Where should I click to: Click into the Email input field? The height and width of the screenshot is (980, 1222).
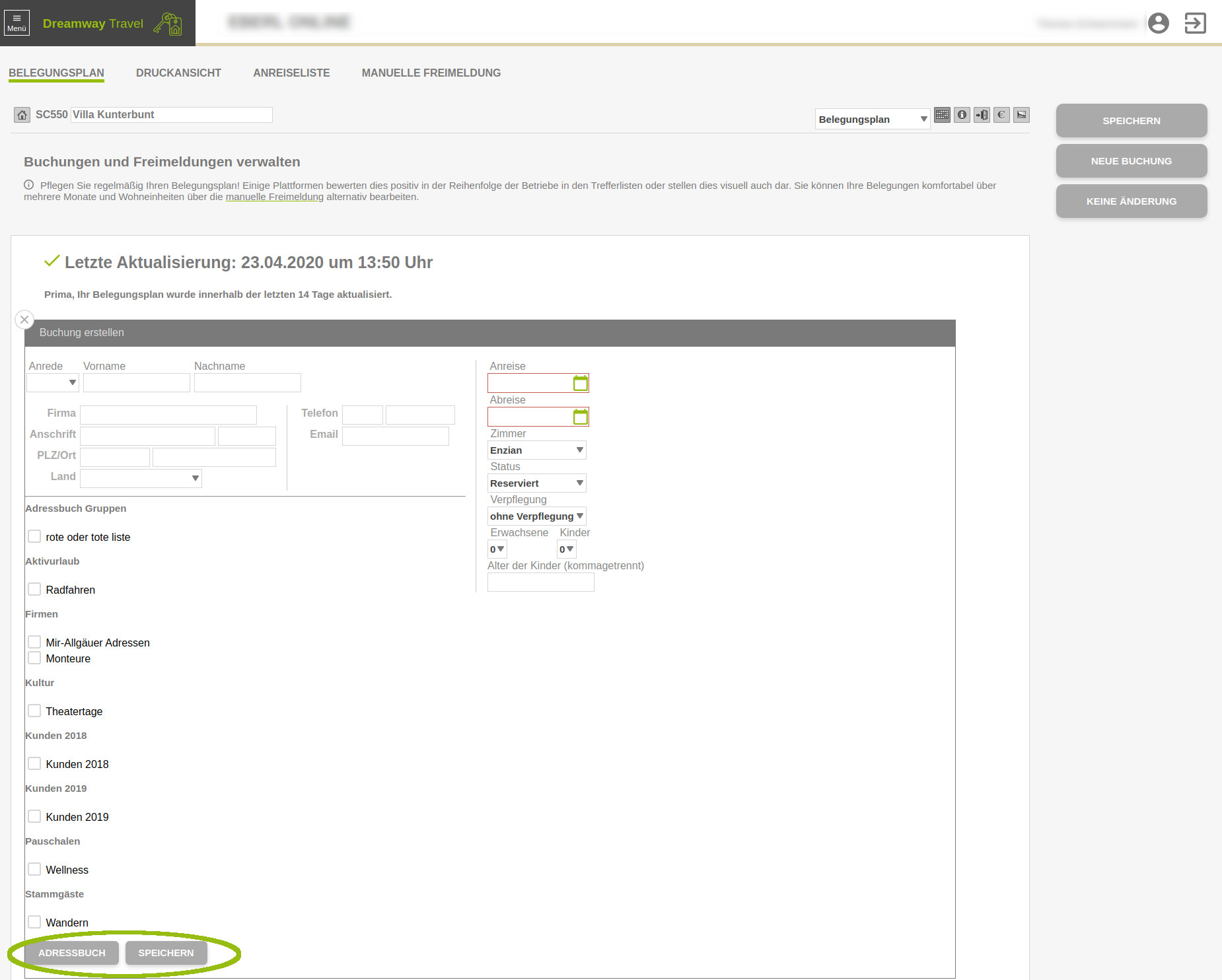395,436
